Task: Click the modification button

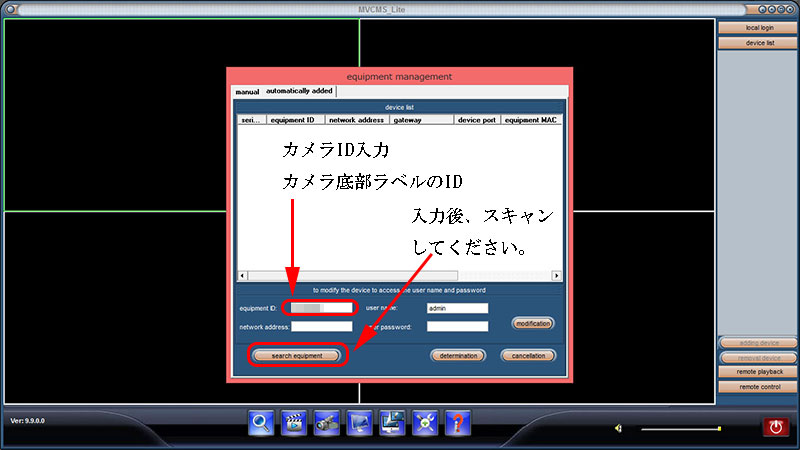Action: pyautogui.click(x=533, y=323)
